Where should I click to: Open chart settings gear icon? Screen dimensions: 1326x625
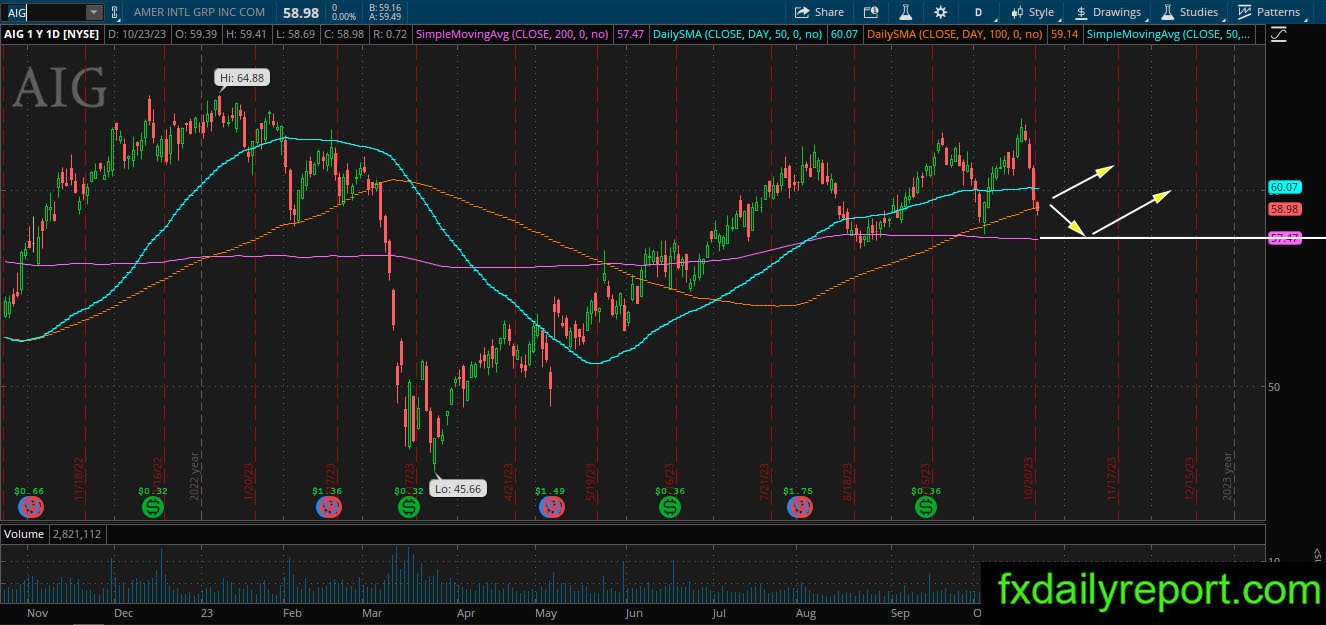tap(940, 12)
